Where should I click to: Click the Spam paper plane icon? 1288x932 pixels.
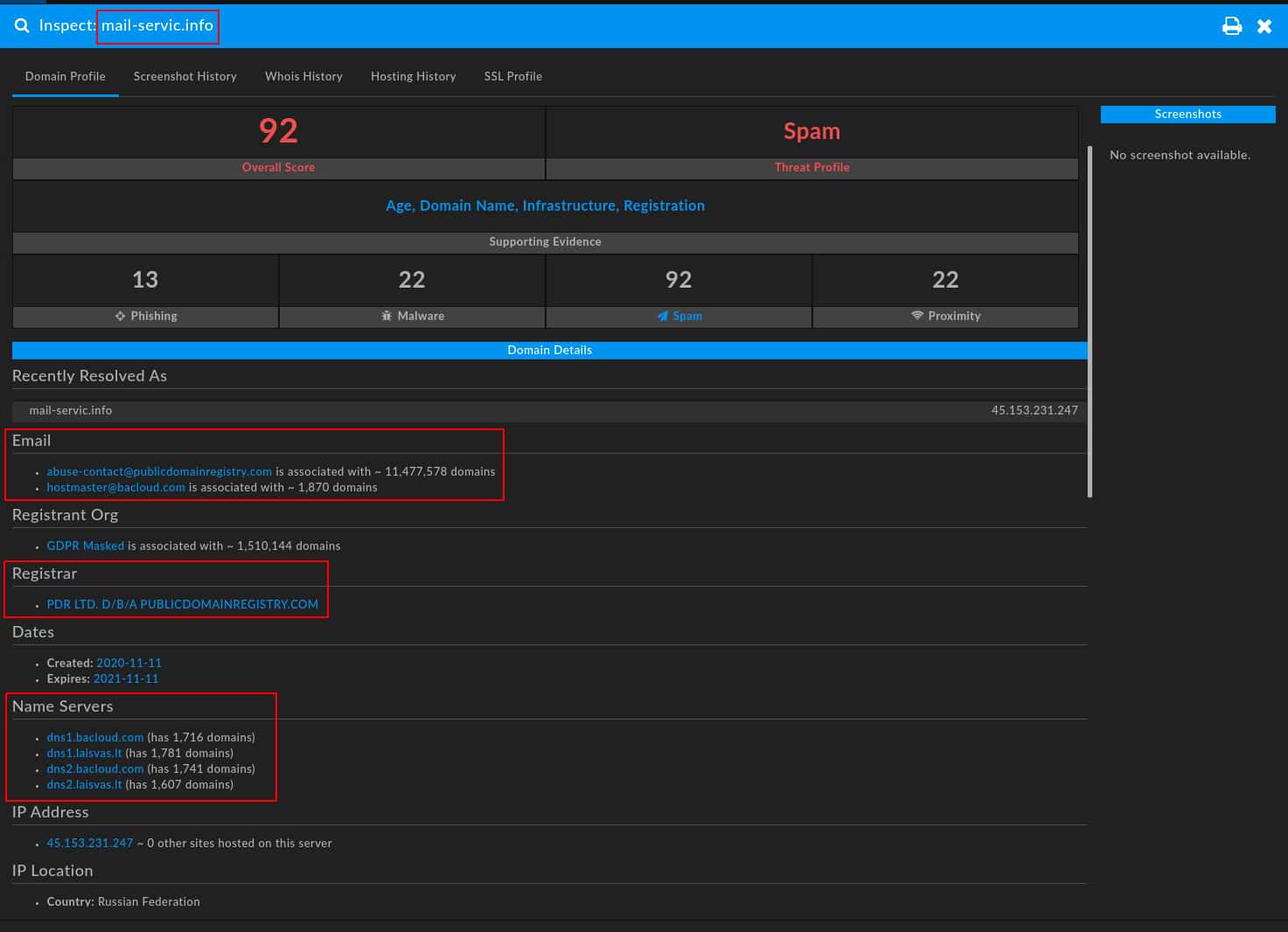click(663, 316)
